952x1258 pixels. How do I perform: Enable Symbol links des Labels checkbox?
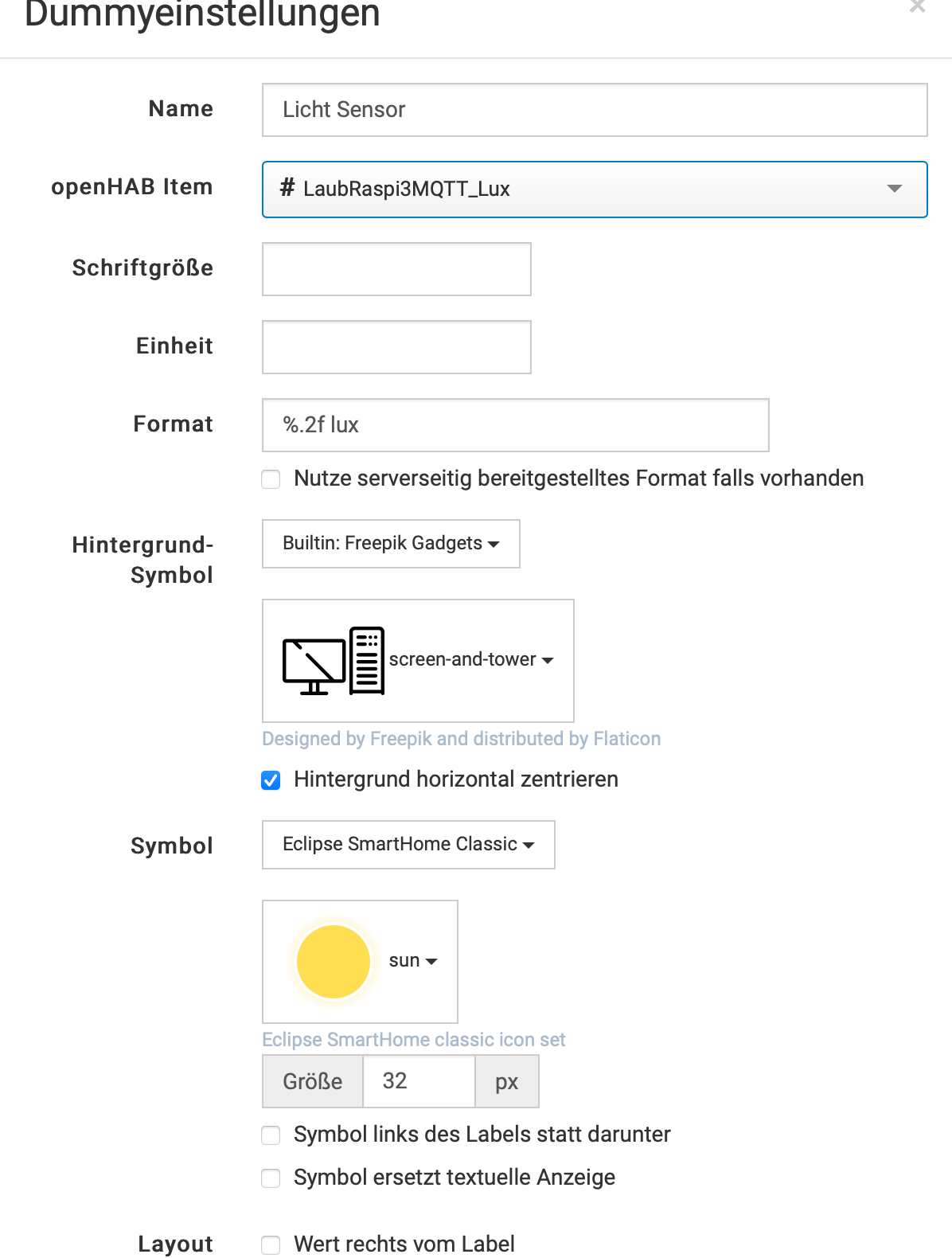pyautogui.click(x=271, y=1135)
